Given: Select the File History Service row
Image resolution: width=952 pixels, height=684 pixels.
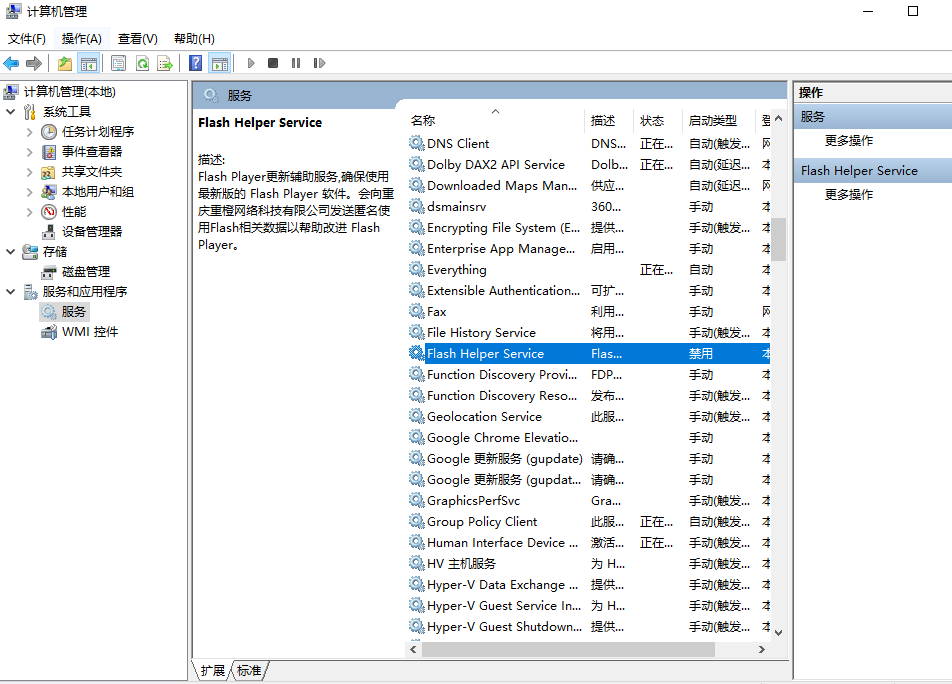Looking at the screenshot, I should click(x=588, y=333).
